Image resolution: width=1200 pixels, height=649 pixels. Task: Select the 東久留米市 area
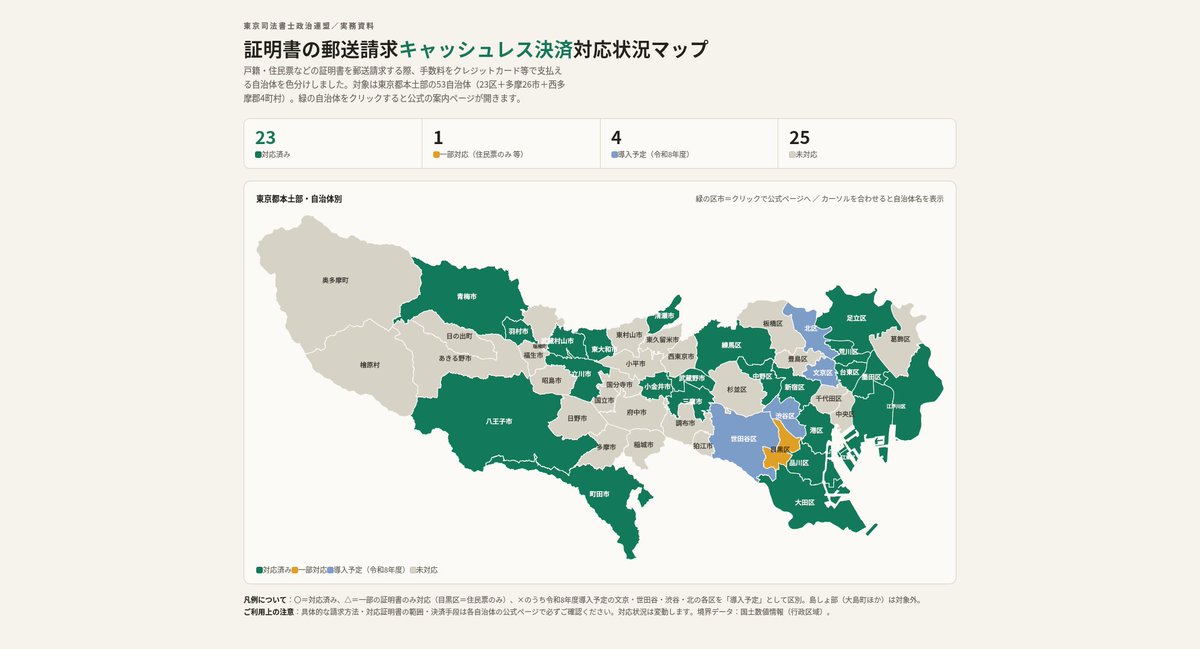662,340
